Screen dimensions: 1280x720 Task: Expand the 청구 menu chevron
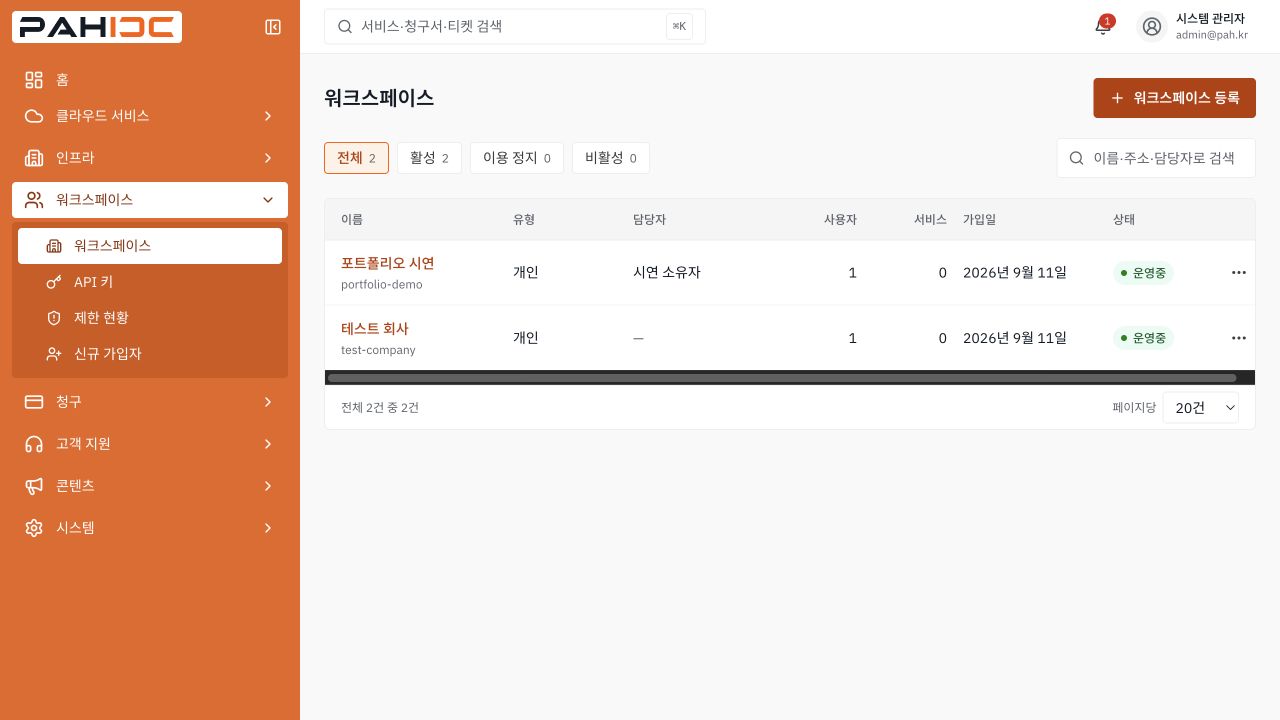(268, 402)
